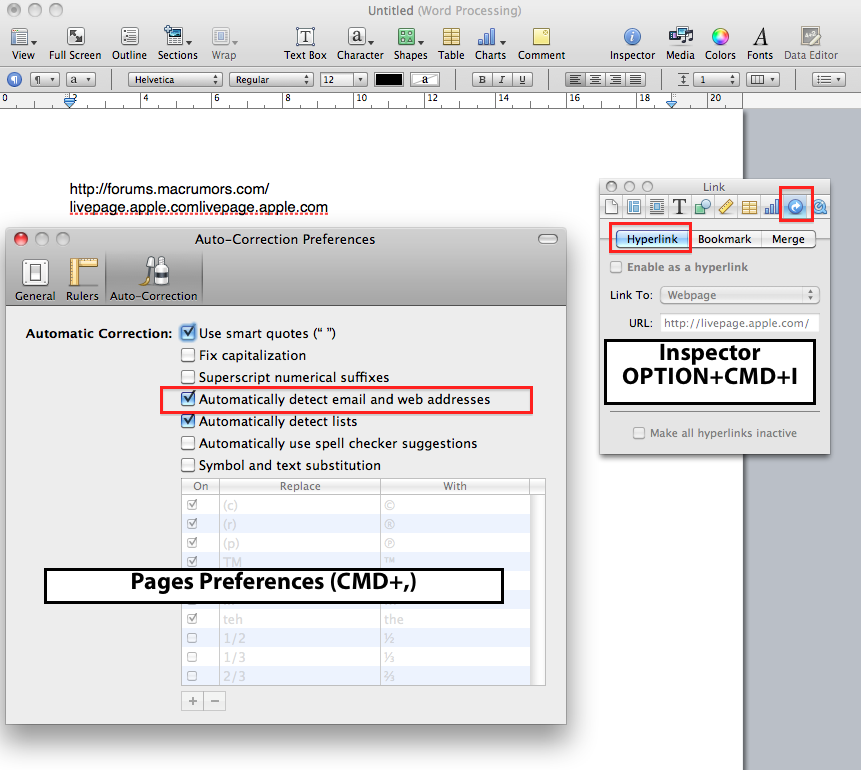Select QuickTime inspector icon

point(820,207)
